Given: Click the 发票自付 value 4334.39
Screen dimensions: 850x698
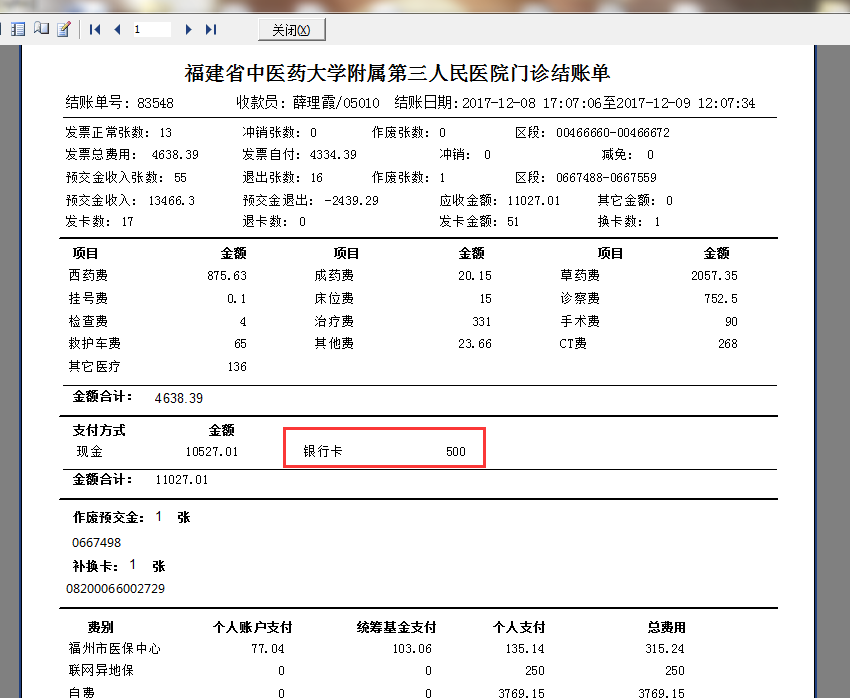Looking at the screenshot, I should (x=333, y=155).
